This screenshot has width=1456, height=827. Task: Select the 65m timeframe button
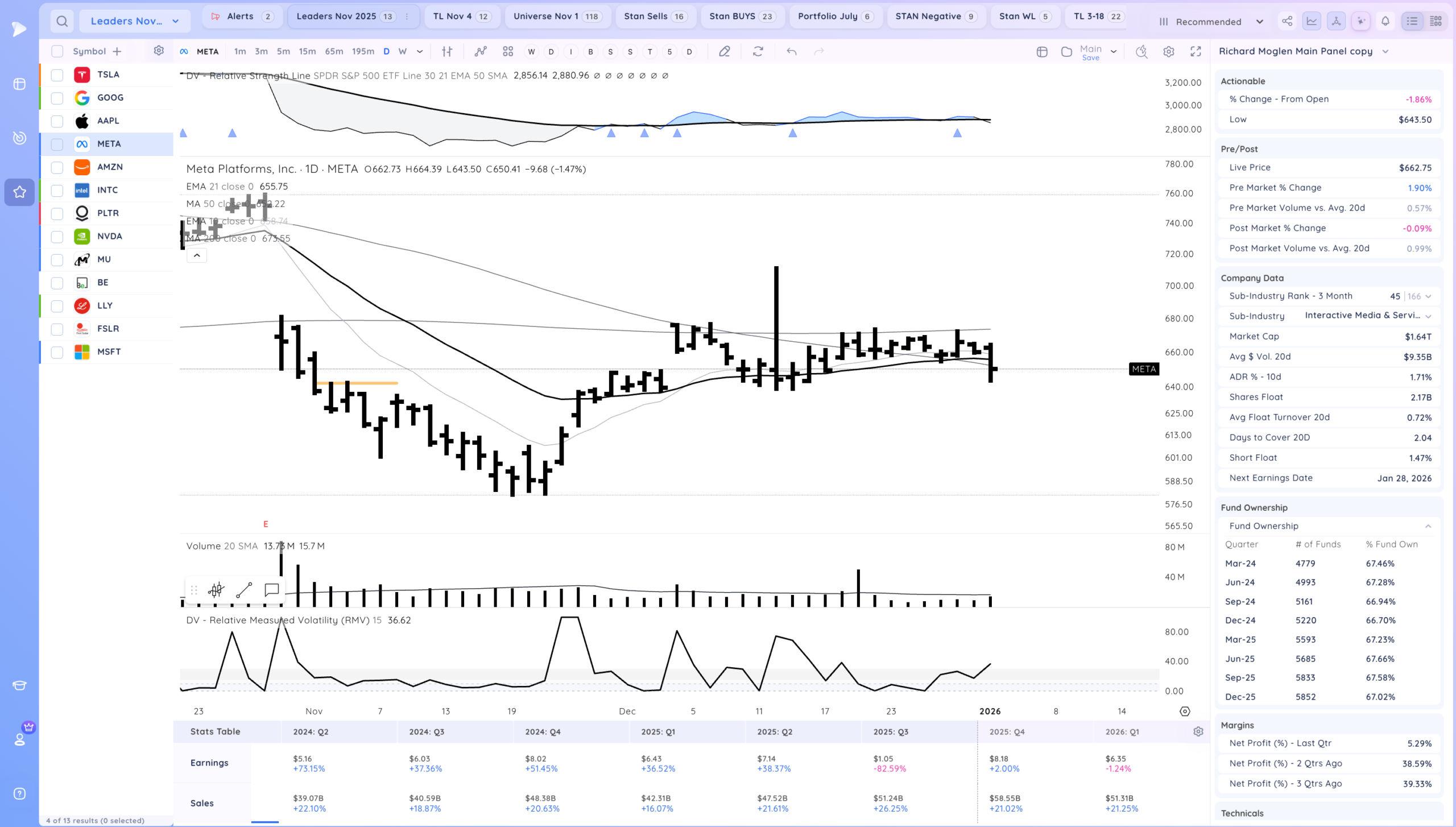(334, 52)
